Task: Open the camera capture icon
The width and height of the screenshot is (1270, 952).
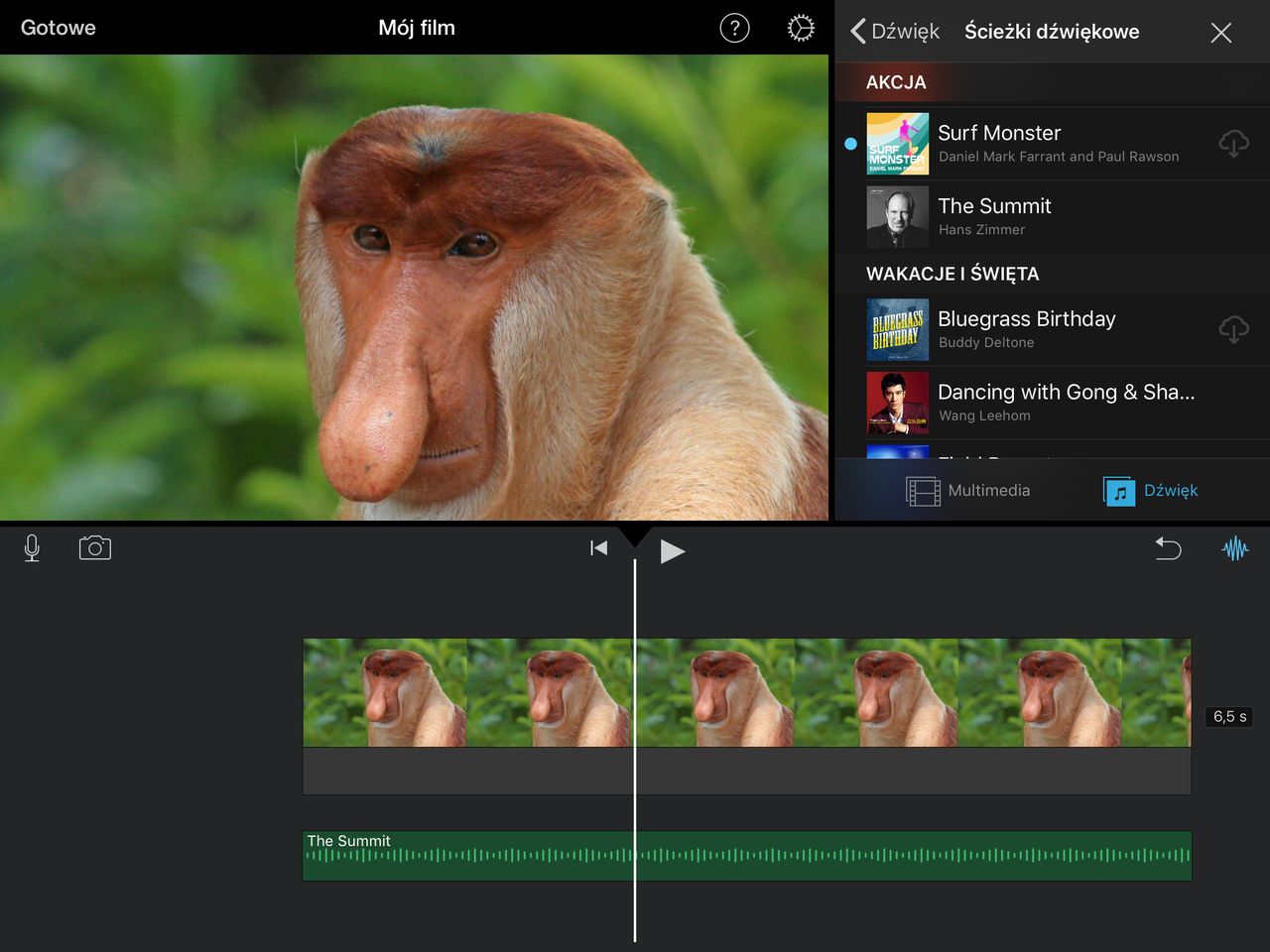Action: pyautogui.click(x=95, y=548)
